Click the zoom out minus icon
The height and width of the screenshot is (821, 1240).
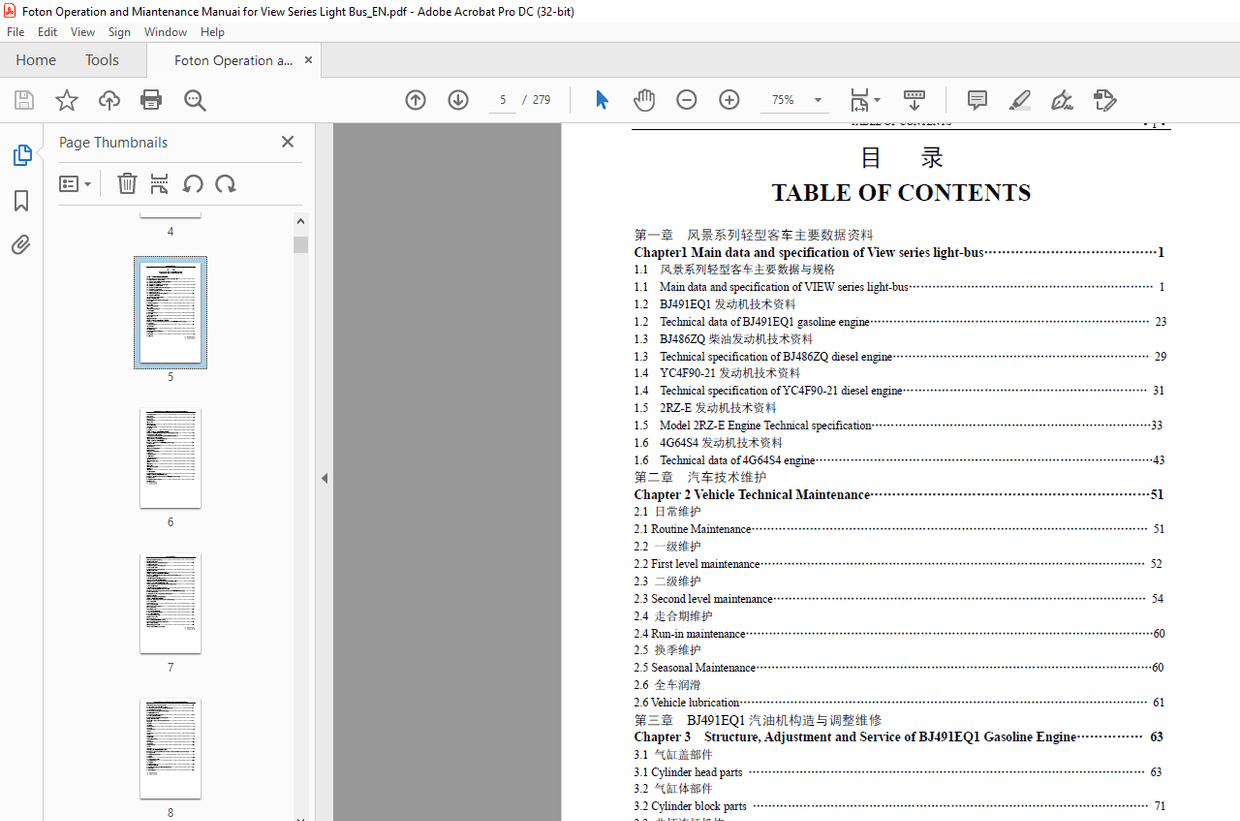[686, 100]
